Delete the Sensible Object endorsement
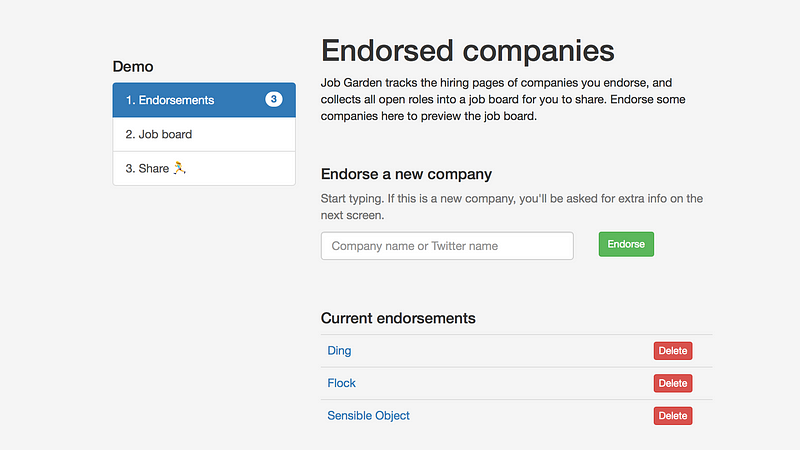Viewport: 800px width, 450px height. [673, 416]
